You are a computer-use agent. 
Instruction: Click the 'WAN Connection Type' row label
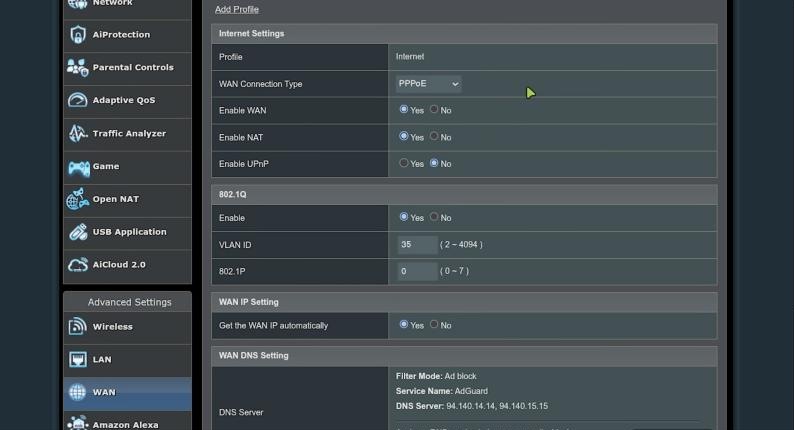[260, 84]
